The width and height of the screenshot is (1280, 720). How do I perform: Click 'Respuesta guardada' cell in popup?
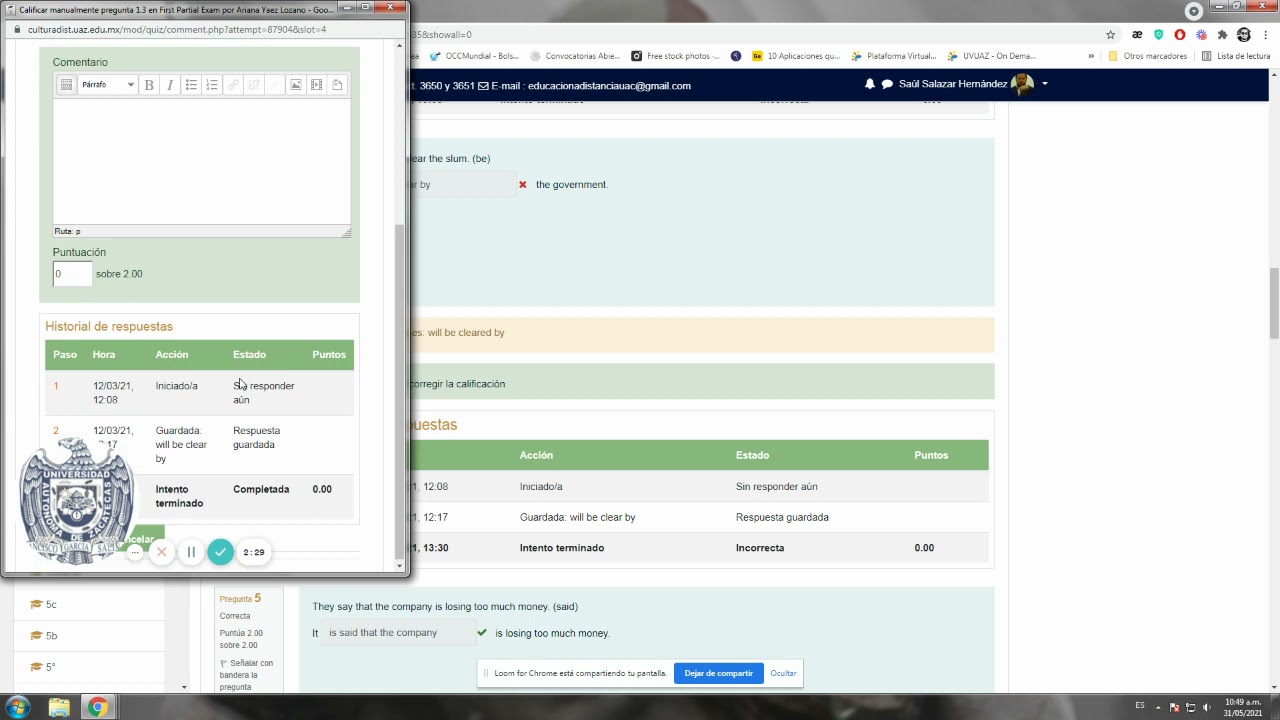(x=256, y=437)
